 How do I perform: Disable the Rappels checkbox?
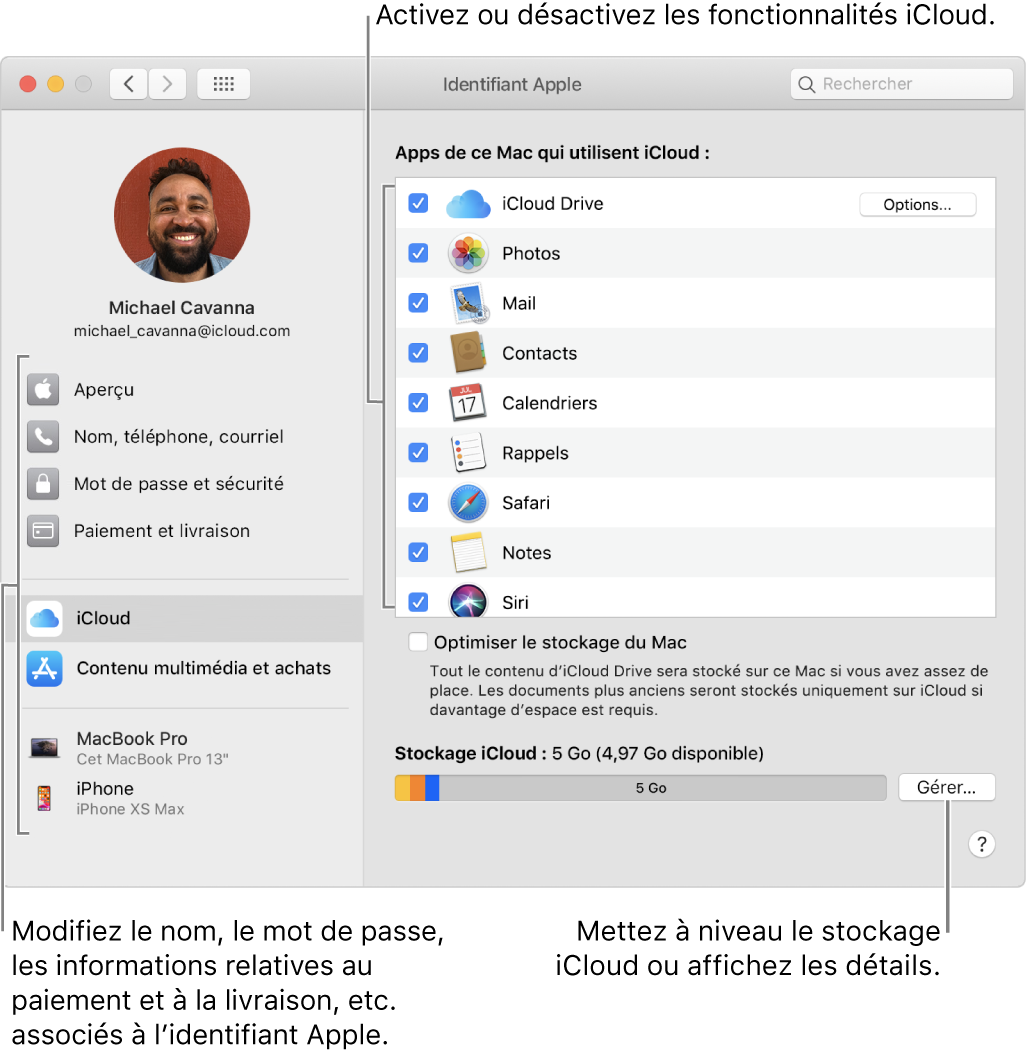click(x=418, y=452)
